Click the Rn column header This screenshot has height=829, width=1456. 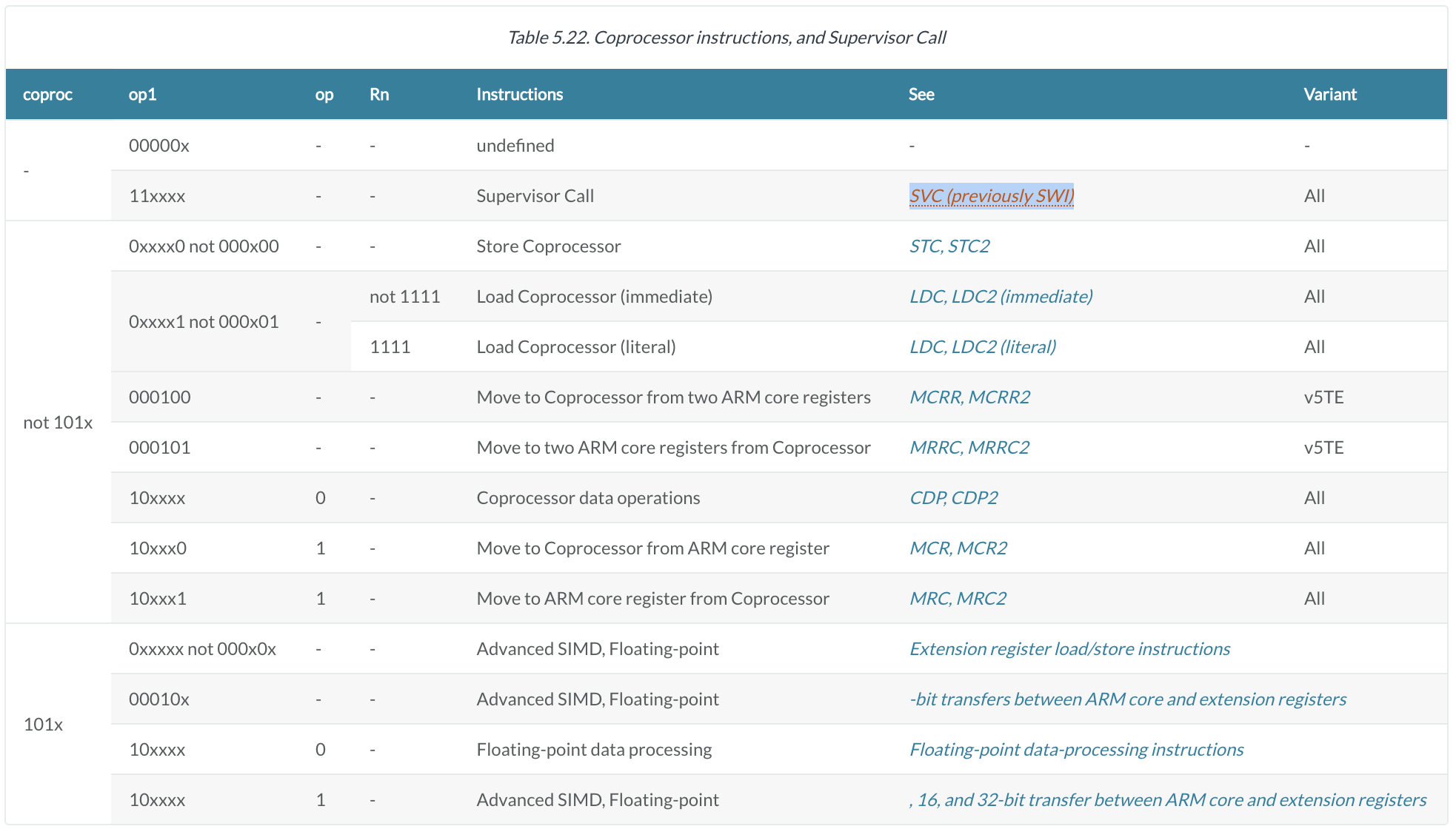pyautogui.click(x=379, y=95)
